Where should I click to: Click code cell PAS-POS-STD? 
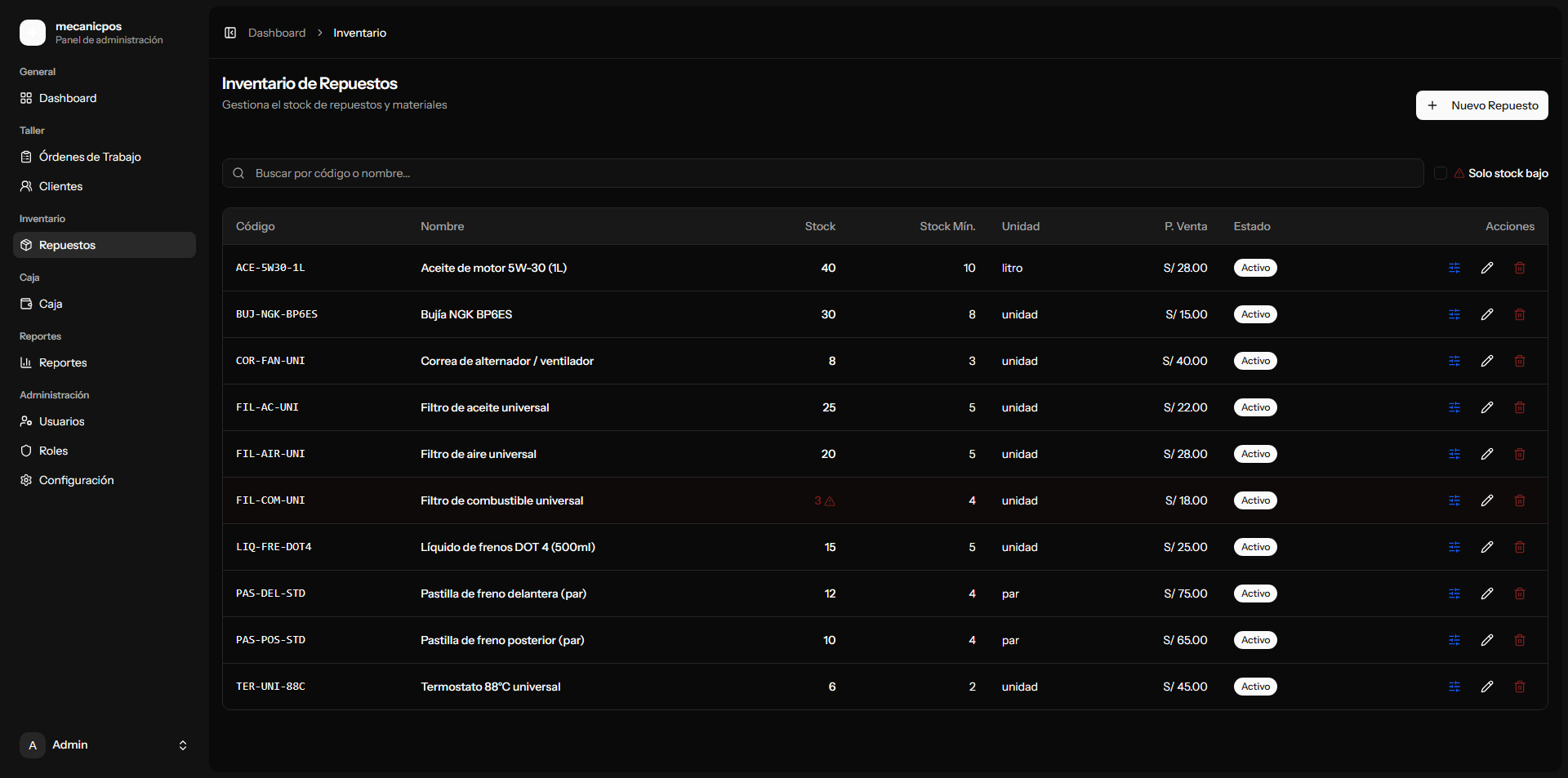click(270, 640)
